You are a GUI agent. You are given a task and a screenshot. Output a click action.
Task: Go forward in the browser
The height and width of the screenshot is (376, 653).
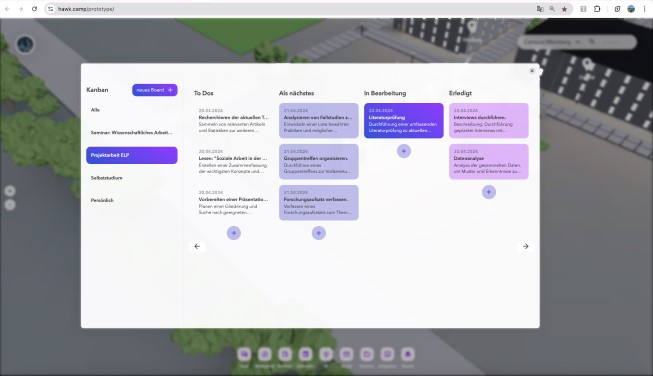click(x=20, y=9)
